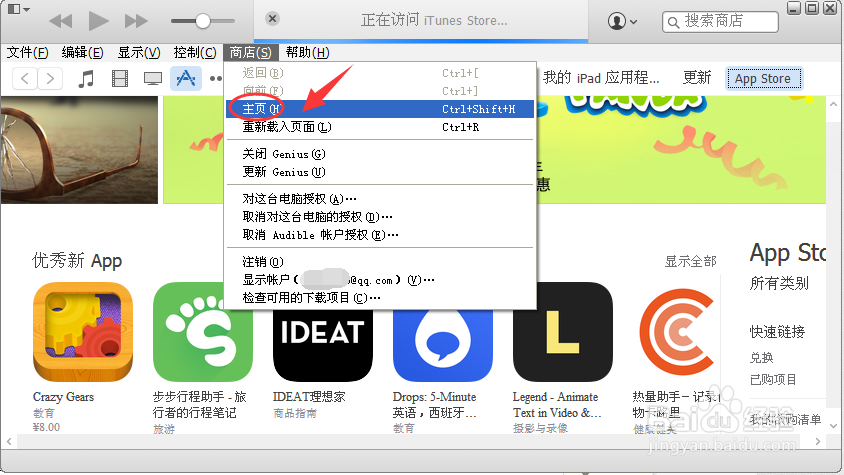Click the IDEAT理想家 title link

[309, 397]
